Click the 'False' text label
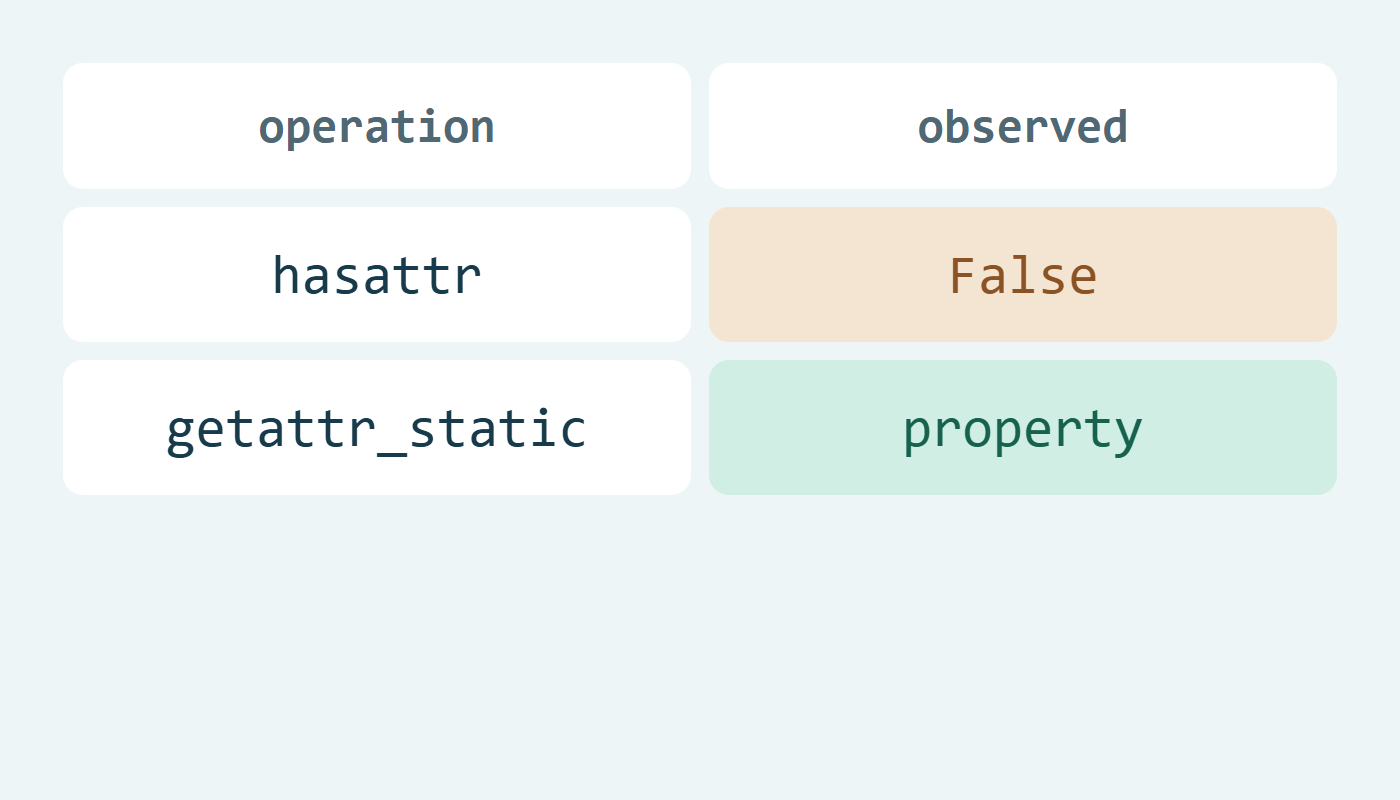The height and width of the screenshot is (800, 1400). [1023, 275]
